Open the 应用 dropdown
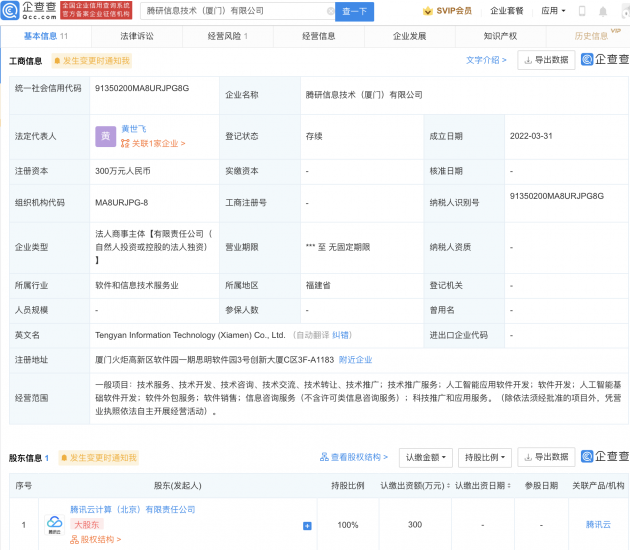 (x=553, y=11)
